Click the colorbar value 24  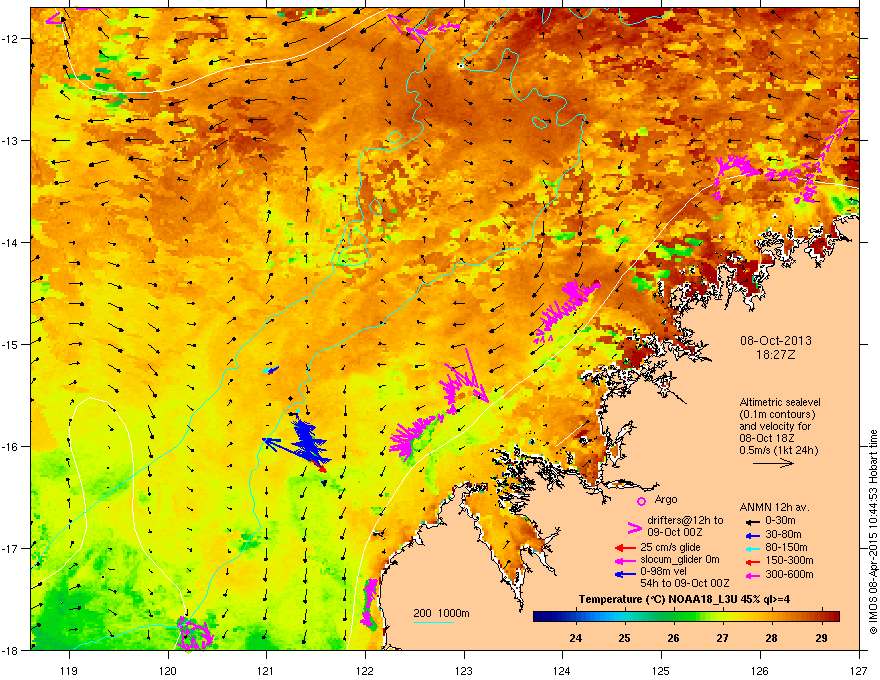point(575,638)
